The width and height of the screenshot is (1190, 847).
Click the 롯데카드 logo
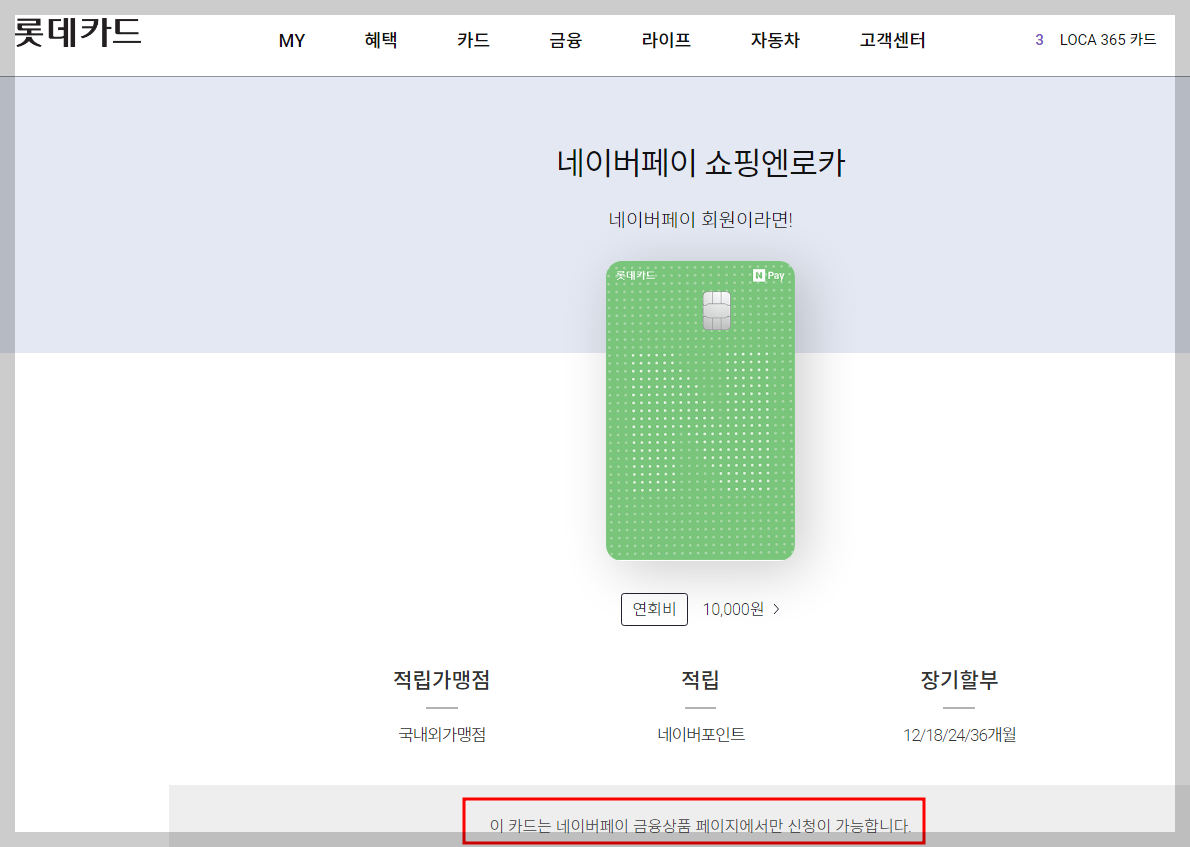[78, 32]
